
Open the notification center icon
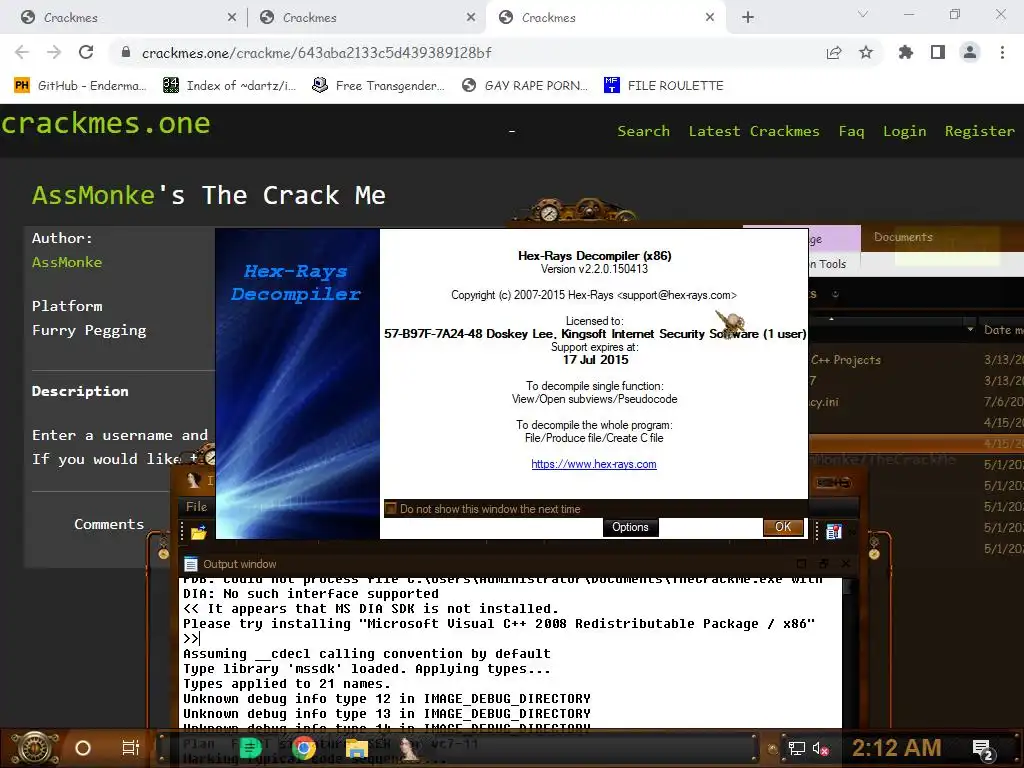(x=983, y=750)
